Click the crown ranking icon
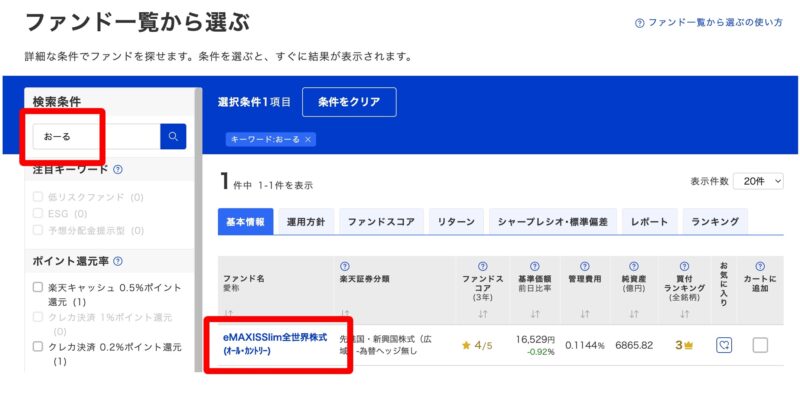This screenshot has width=800, height=396. [689, 345]
